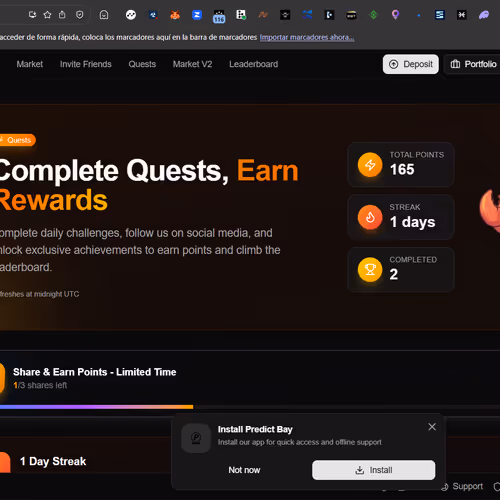This screenshot has width=500, height=500.
Task: Click the trophy Completed icon
Action: (x=370, y=269)
